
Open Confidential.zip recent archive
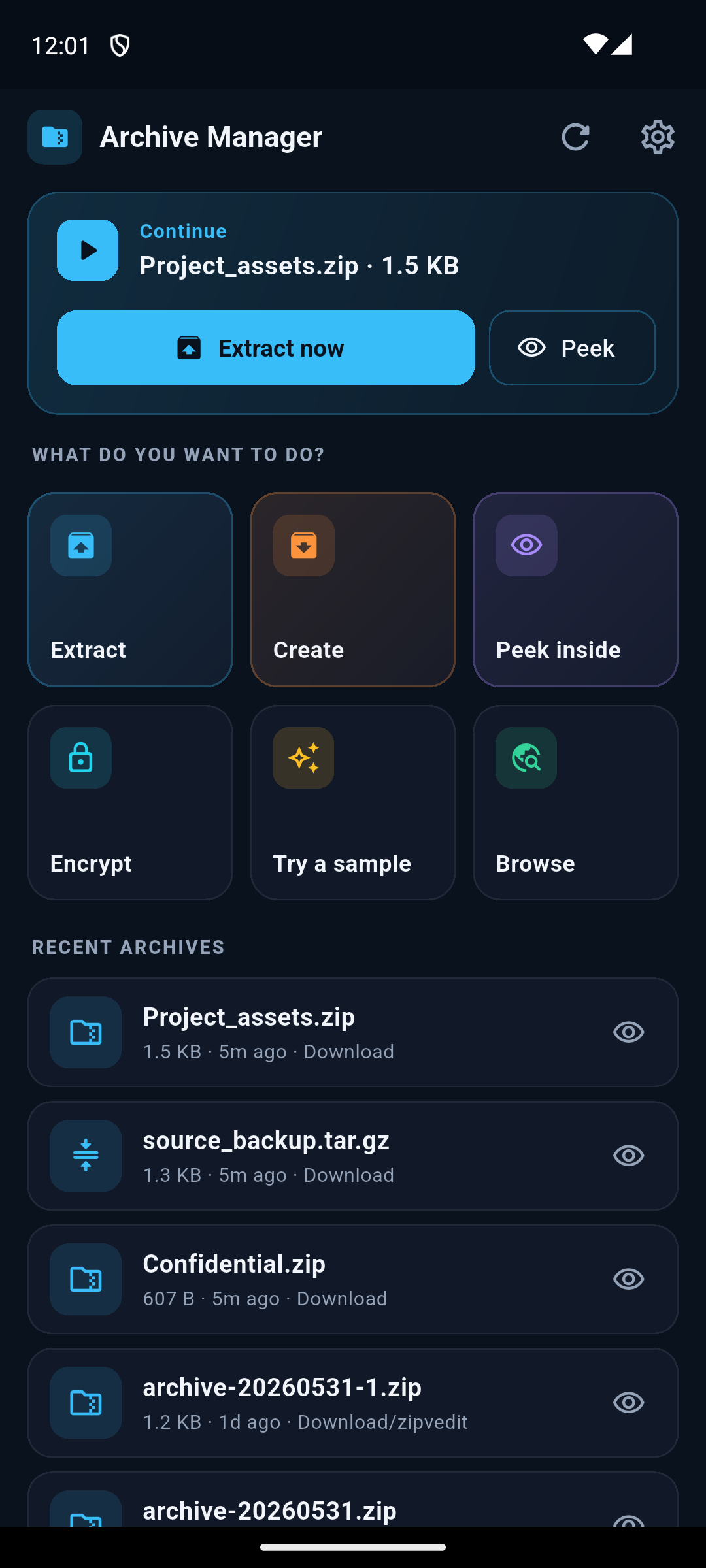point(353,1279)
